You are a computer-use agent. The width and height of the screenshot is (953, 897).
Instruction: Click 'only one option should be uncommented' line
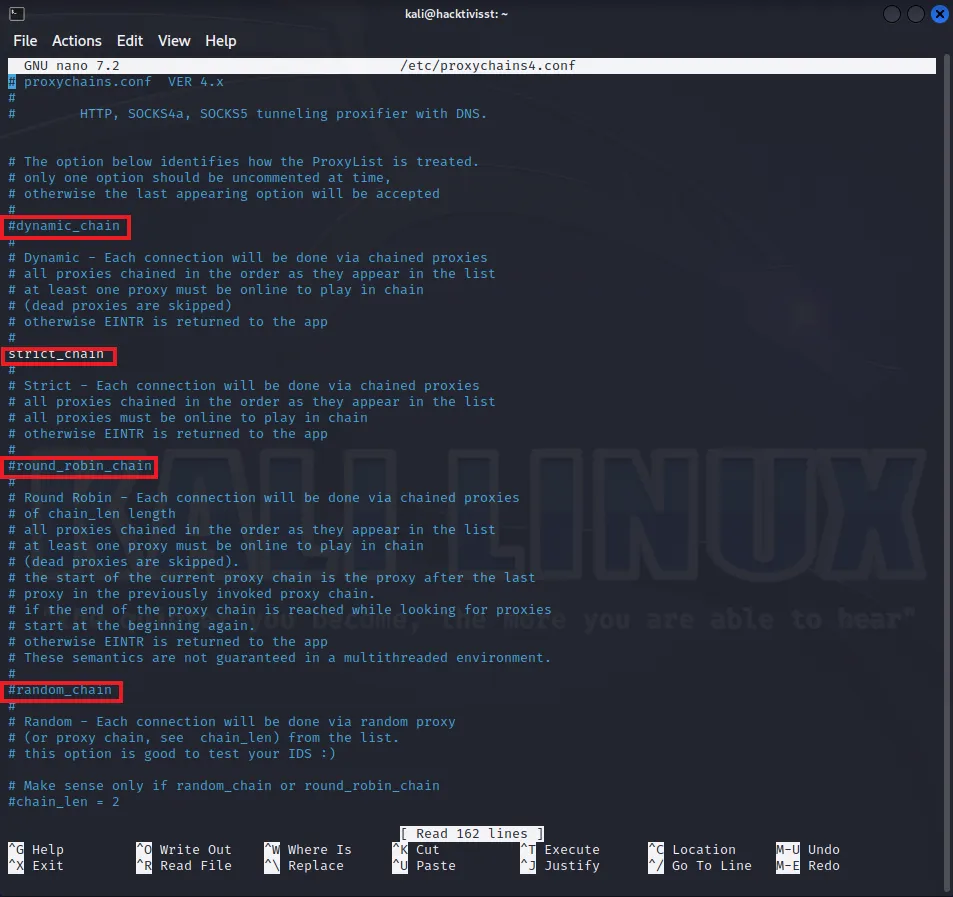199,178
